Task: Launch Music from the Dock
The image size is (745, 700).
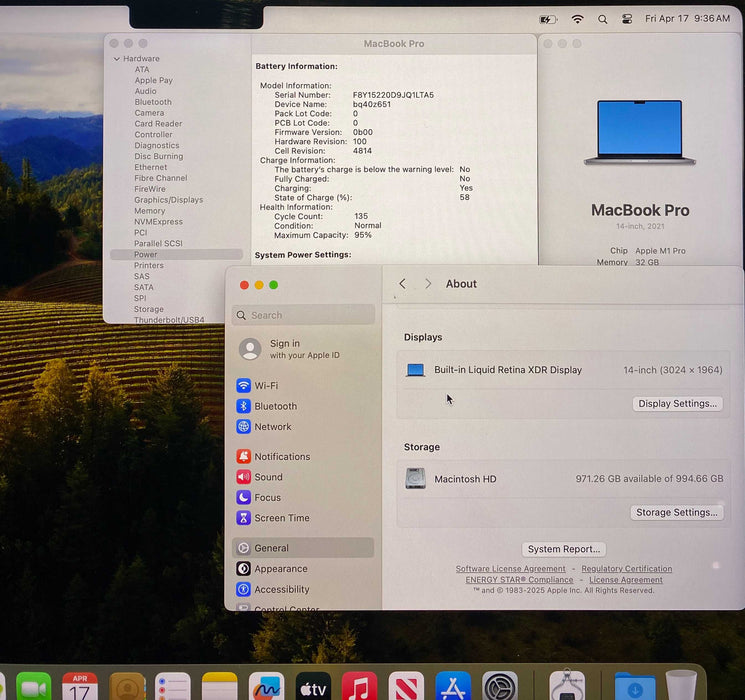Action: click(360, 687)
